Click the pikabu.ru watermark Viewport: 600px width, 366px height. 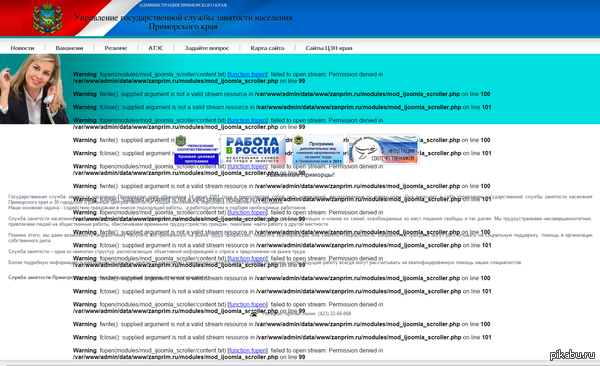tap(572, 355)
